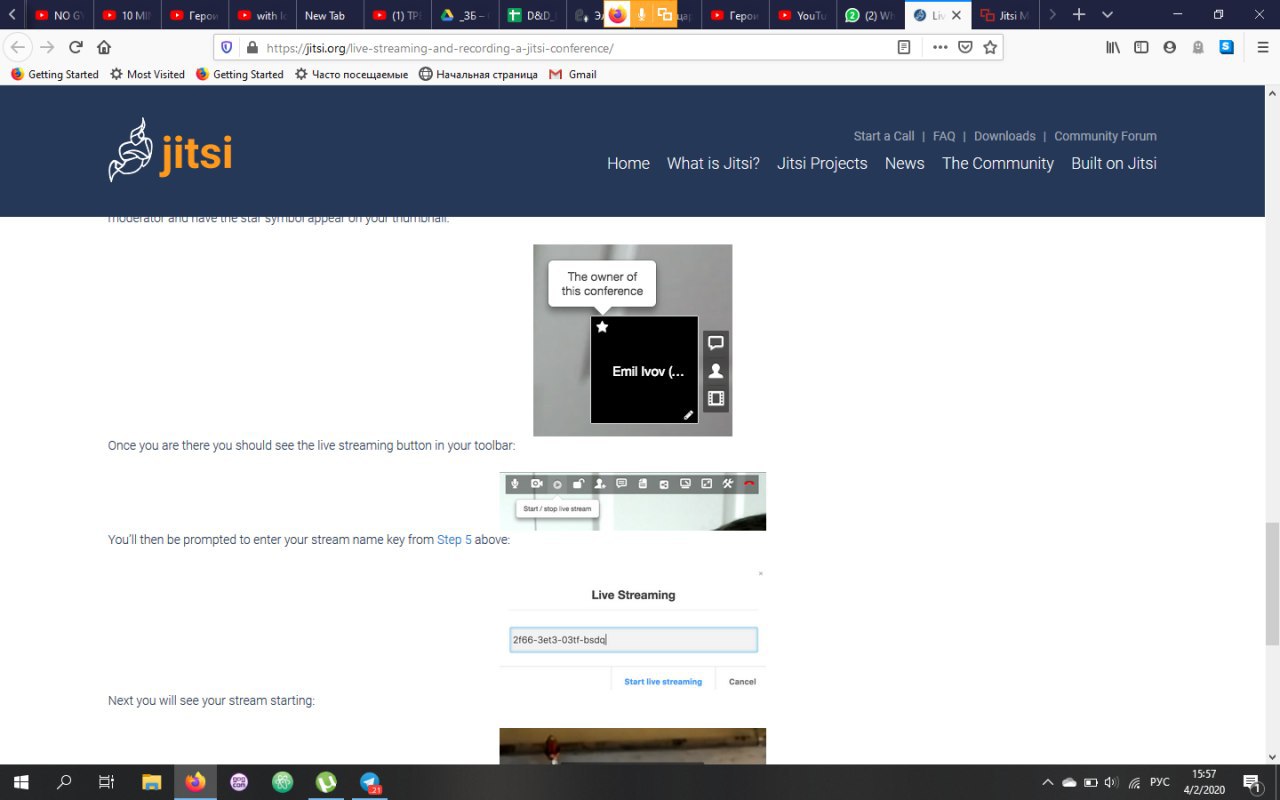Viewport: 1280px width, 800px height.
Task: Click the owner-of-conference thumbnail image
Action: click(632, 340)
